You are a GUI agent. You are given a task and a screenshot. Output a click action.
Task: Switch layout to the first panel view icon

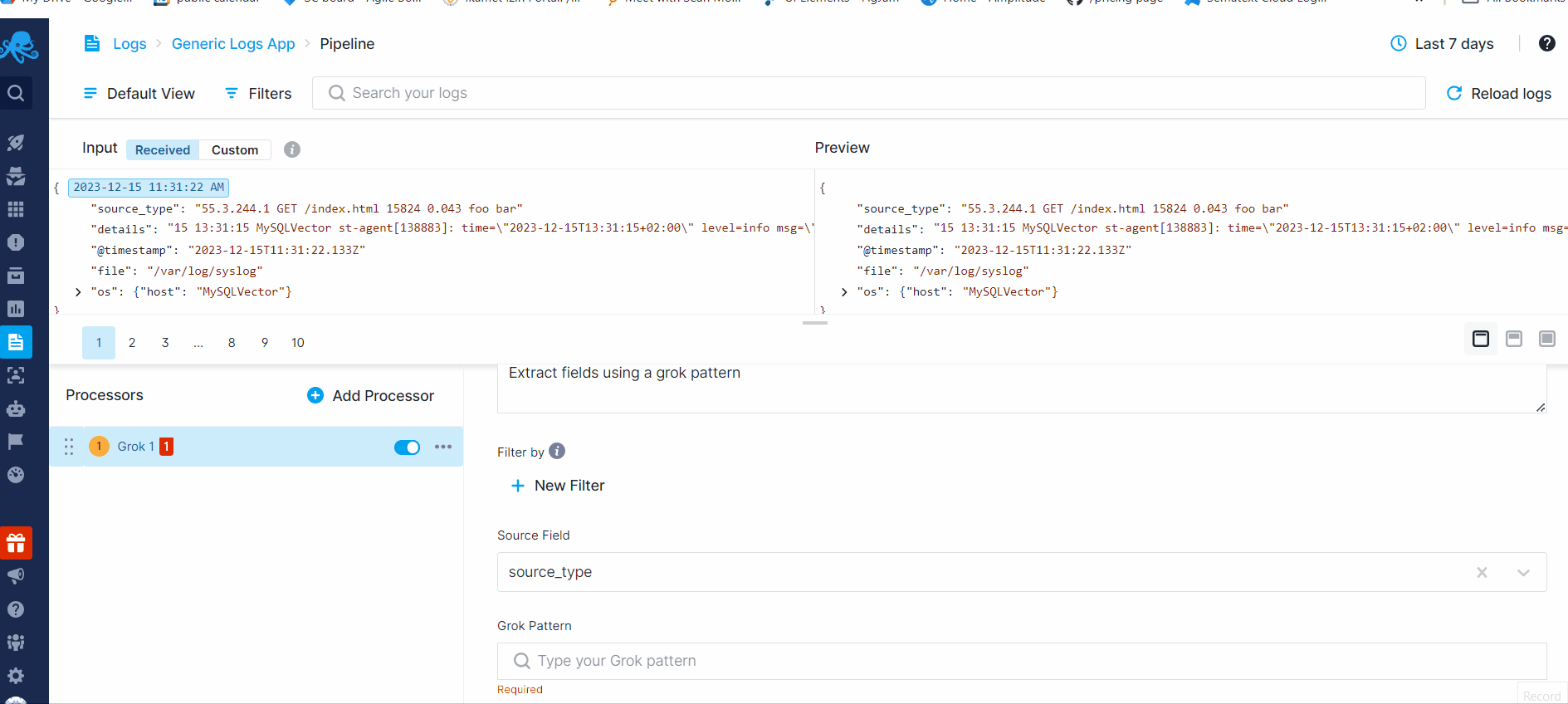click(1481, 339)
